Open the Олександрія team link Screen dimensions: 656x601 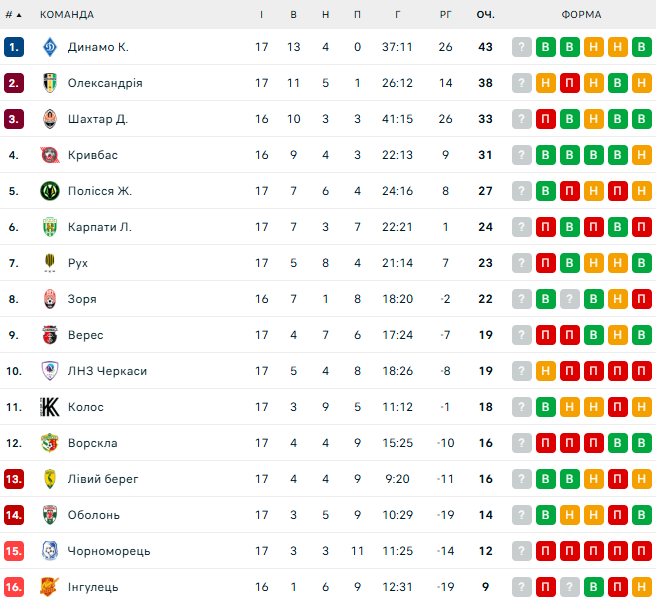105,83
